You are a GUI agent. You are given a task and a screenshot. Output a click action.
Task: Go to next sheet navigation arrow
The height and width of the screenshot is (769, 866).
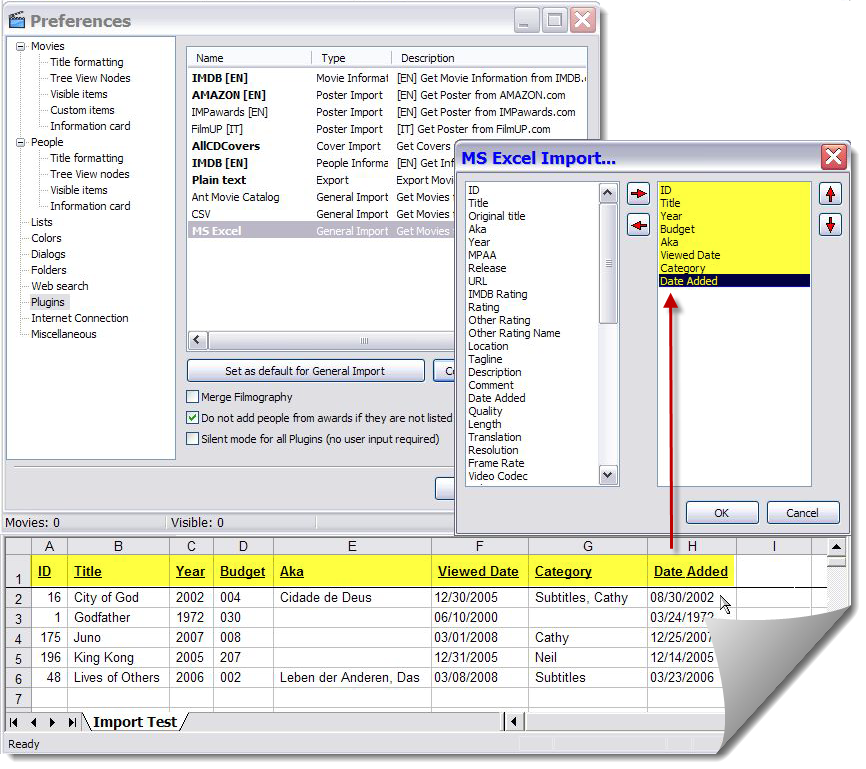click(52, 722)
